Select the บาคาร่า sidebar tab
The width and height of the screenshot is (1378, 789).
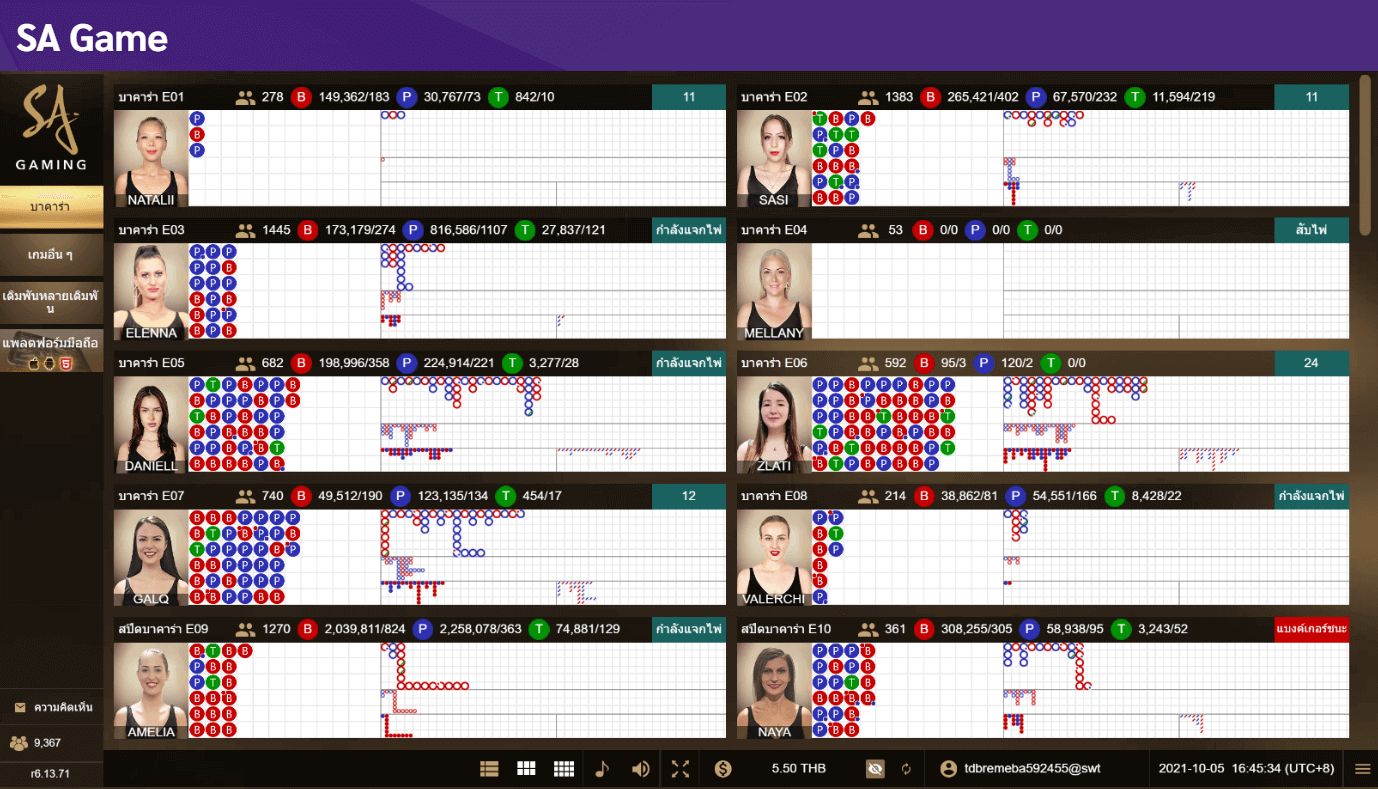coord(51,206)
